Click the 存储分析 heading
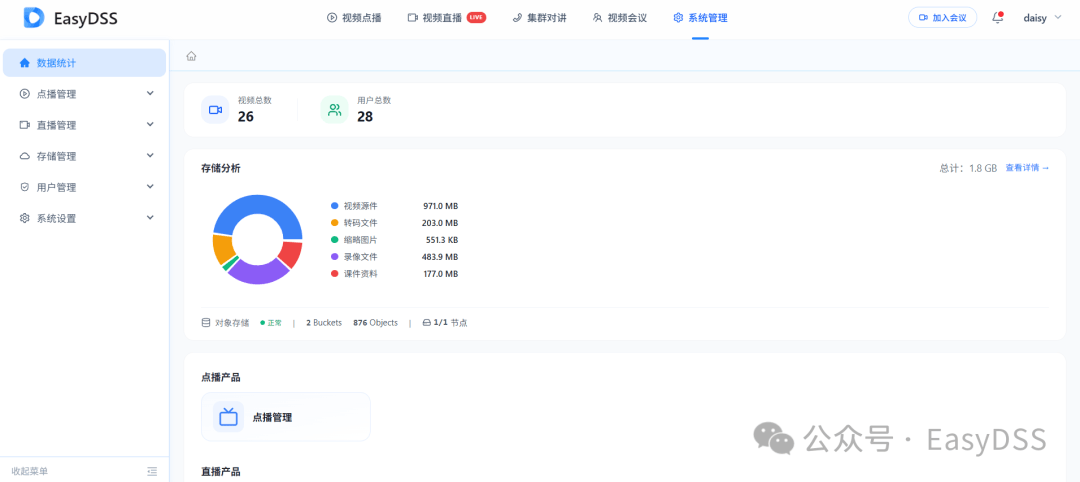 click(221, 168)
